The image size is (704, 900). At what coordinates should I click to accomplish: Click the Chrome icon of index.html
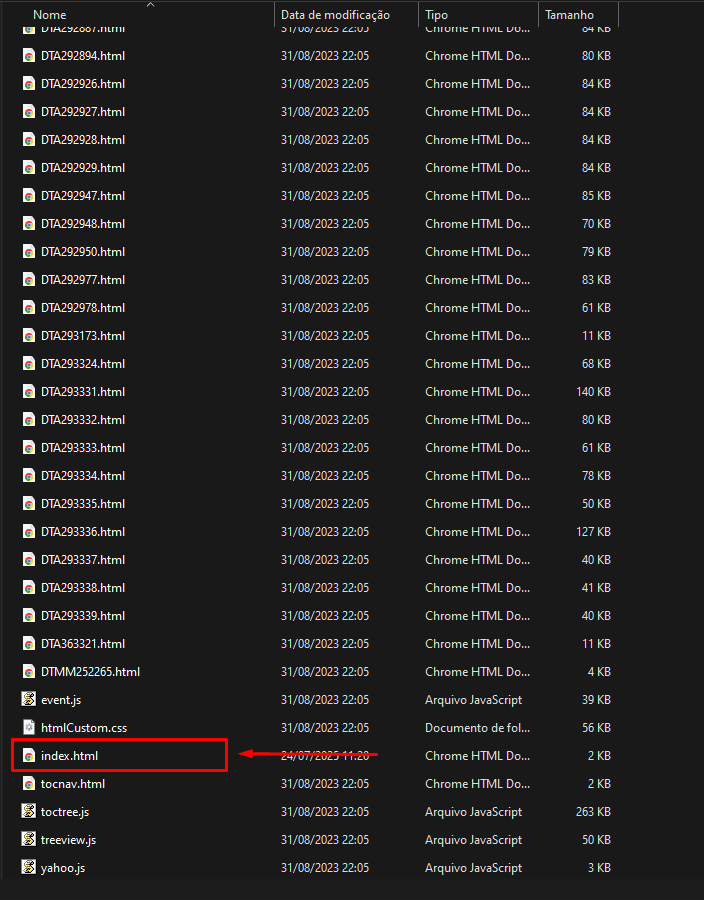click(29, 756)
